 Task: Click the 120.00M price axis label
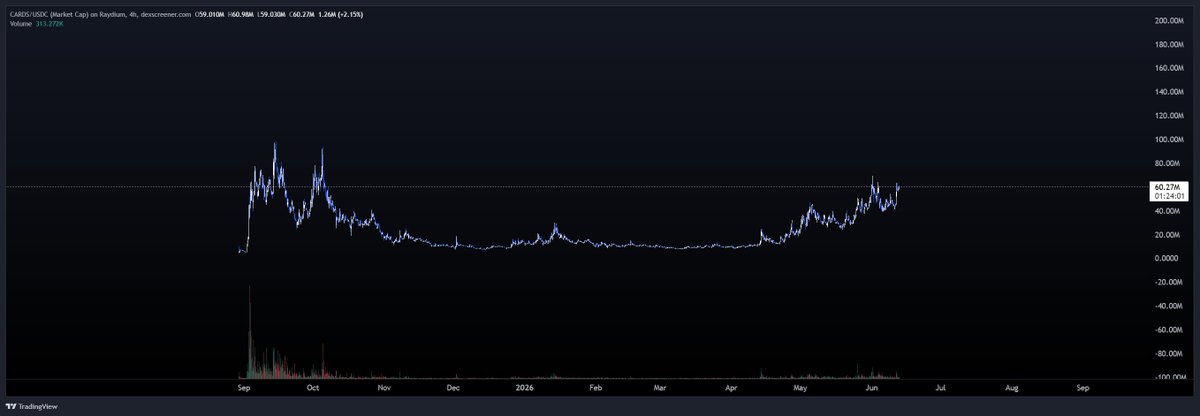tap(1169, 115)
